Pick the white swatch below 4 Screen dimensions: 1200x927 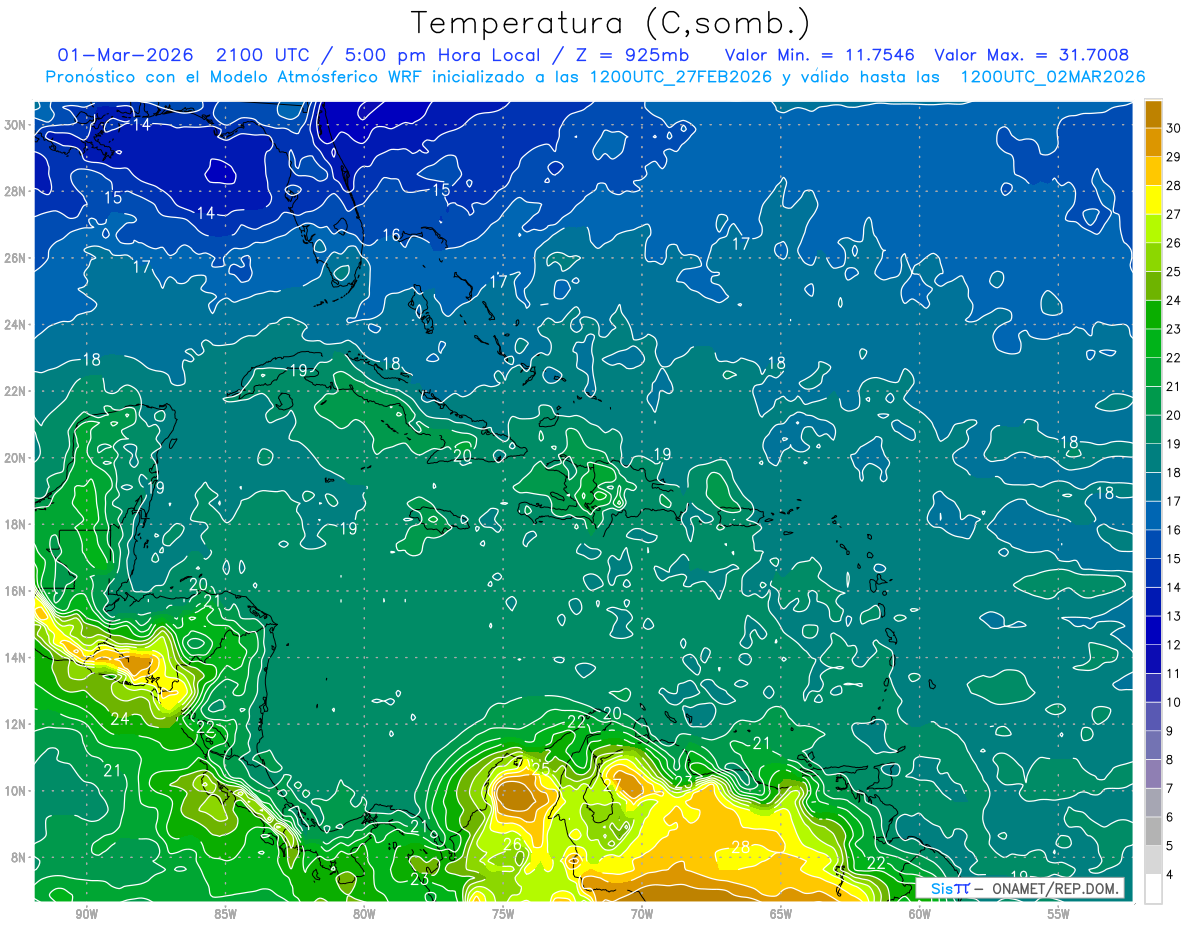1153,889
